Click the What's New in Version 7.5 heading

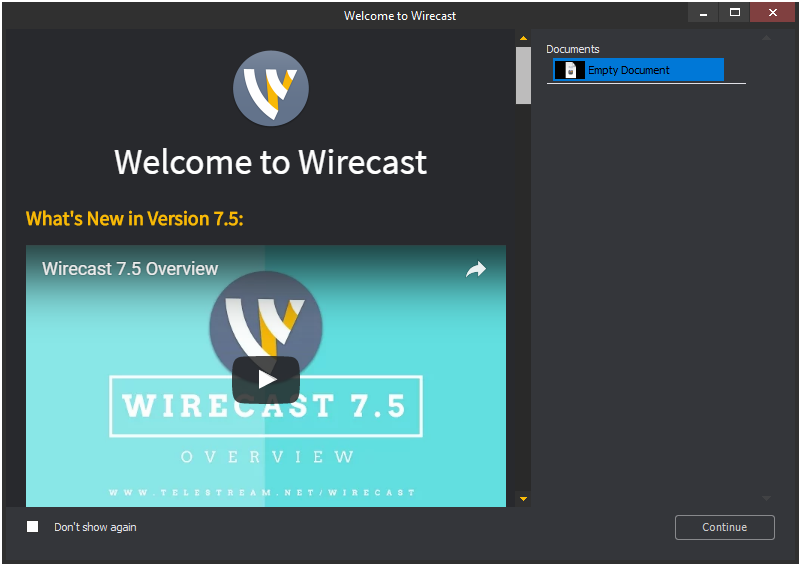point(135,218)
